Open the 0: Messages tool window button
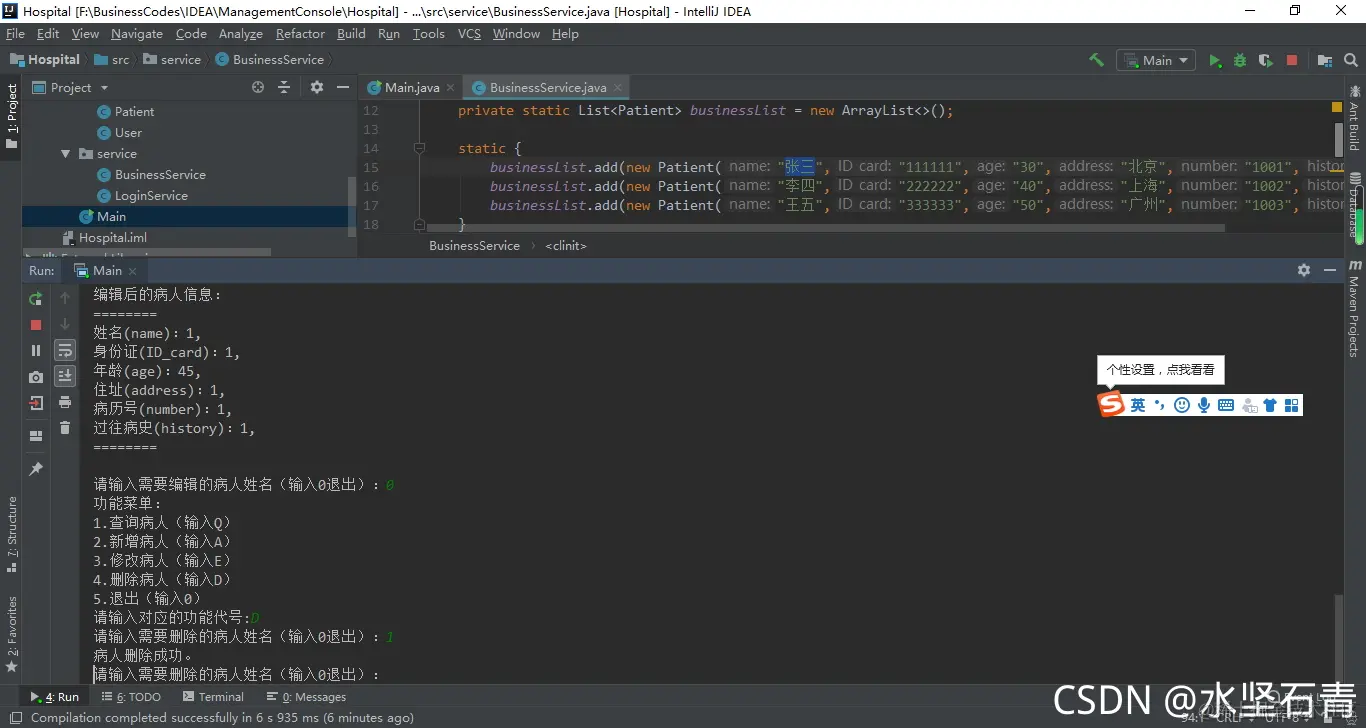This screenshot has height=728, width=1366. 306,697
